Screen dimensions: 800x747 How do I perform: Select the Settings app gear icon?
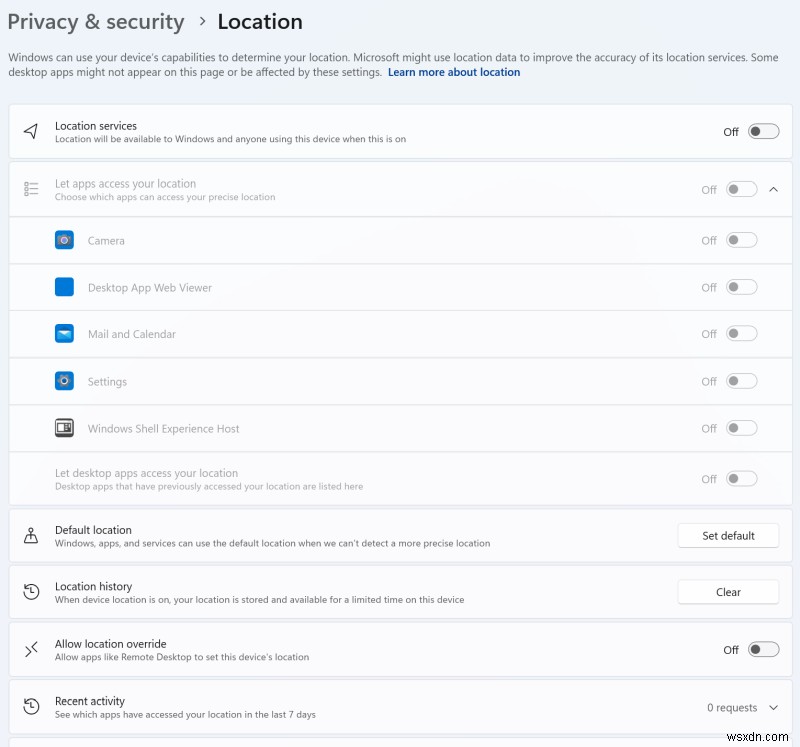64,381
